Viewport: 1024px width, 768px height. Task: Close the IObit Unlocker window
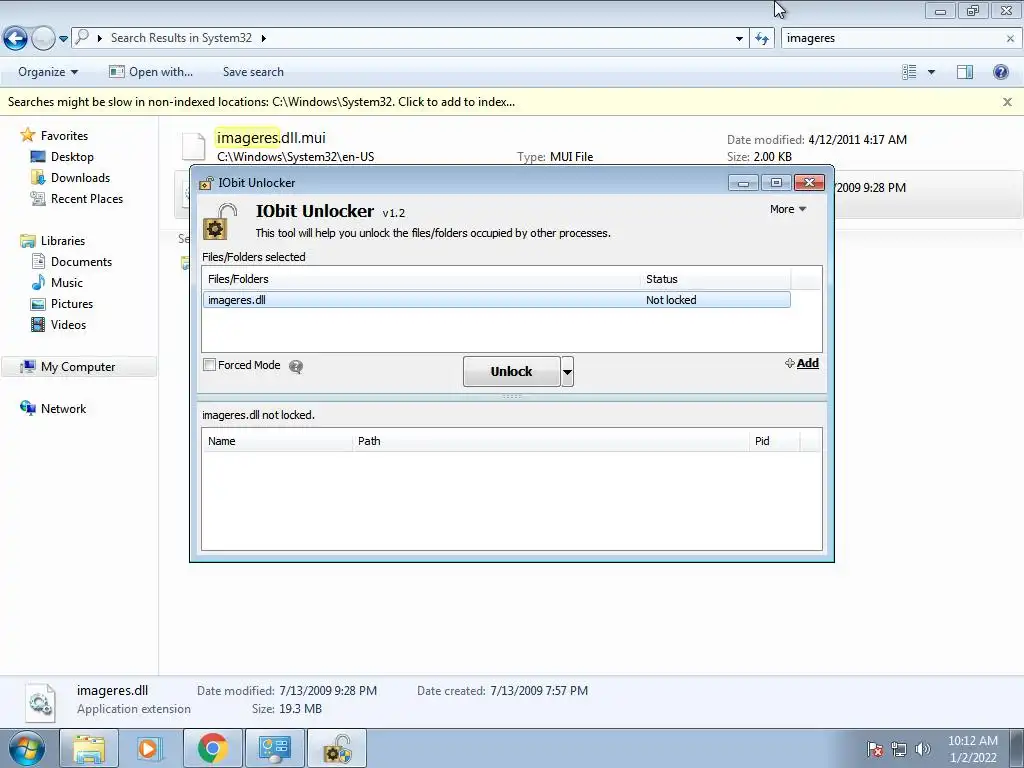[809, 183]
